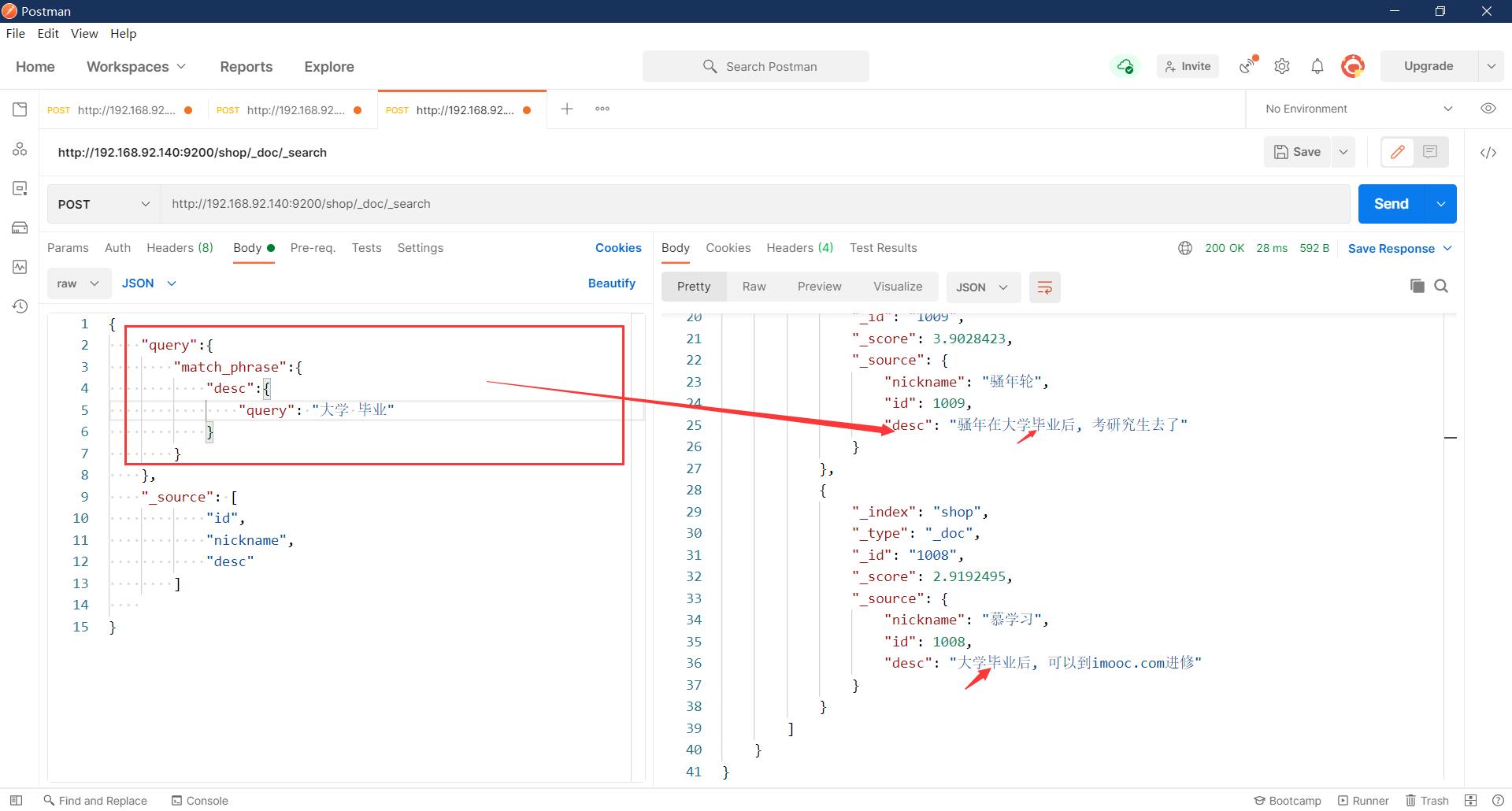The height and width of the screenshot is (811, 1512).
Task: Open the help question mark icon
Action: click(x=1498, y=800)
